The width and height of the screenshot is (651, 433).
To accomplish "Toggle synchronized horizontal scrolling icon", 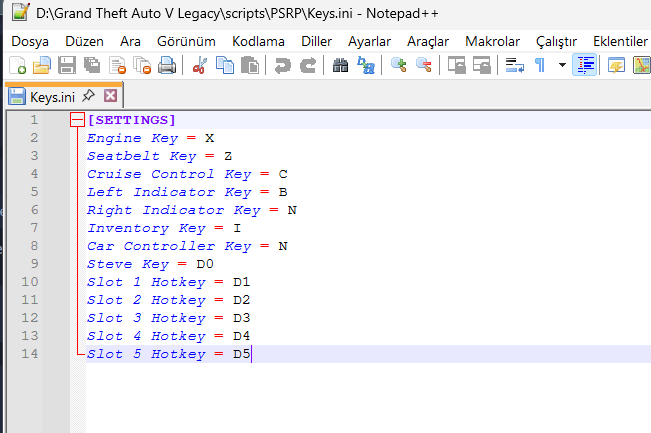I will pos(482,65).
